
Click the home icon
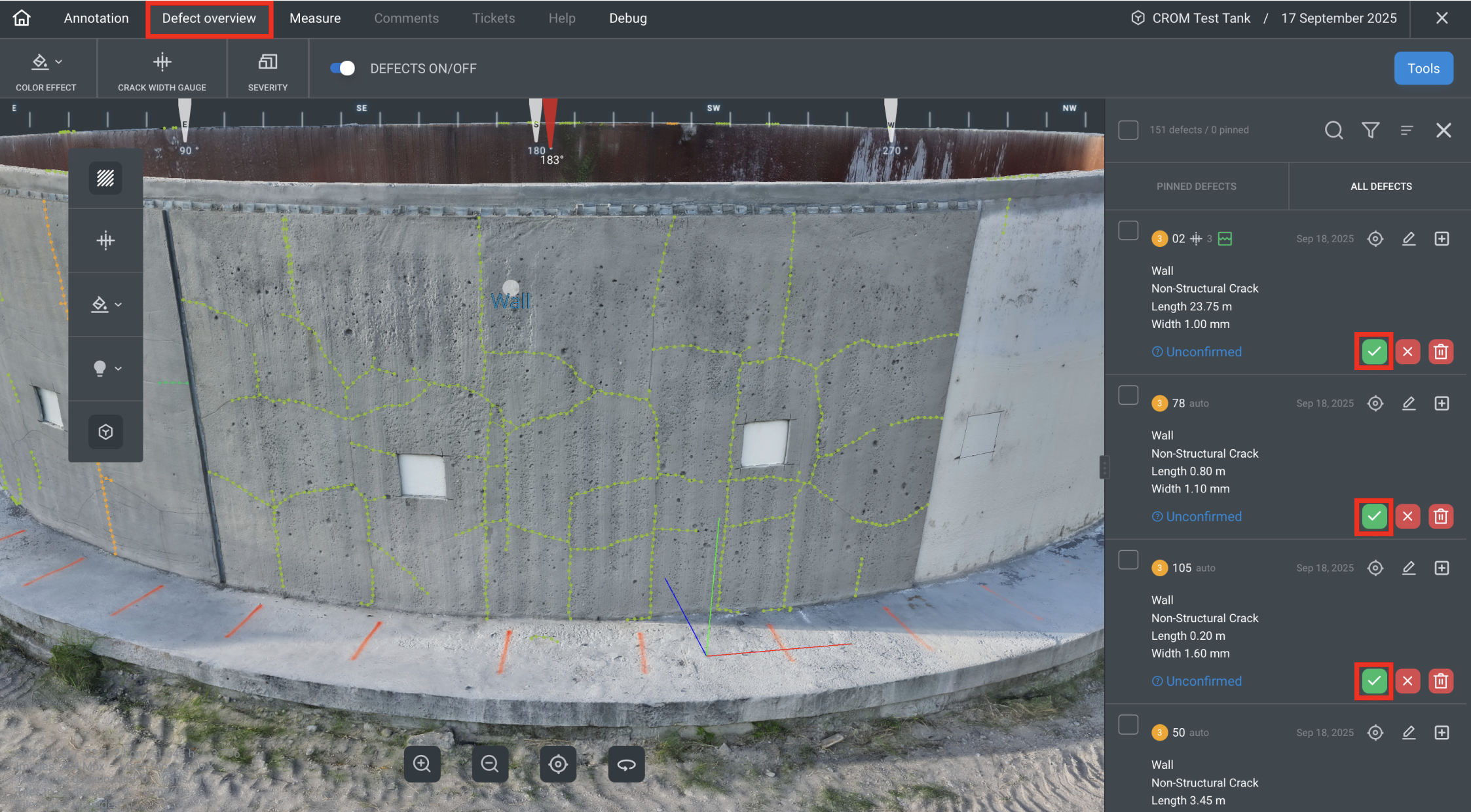[x=22, y=18]
